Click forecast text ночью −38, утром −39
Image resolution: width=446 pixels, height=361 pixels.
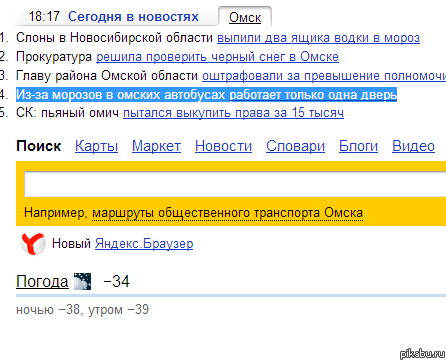coord(82,310)
